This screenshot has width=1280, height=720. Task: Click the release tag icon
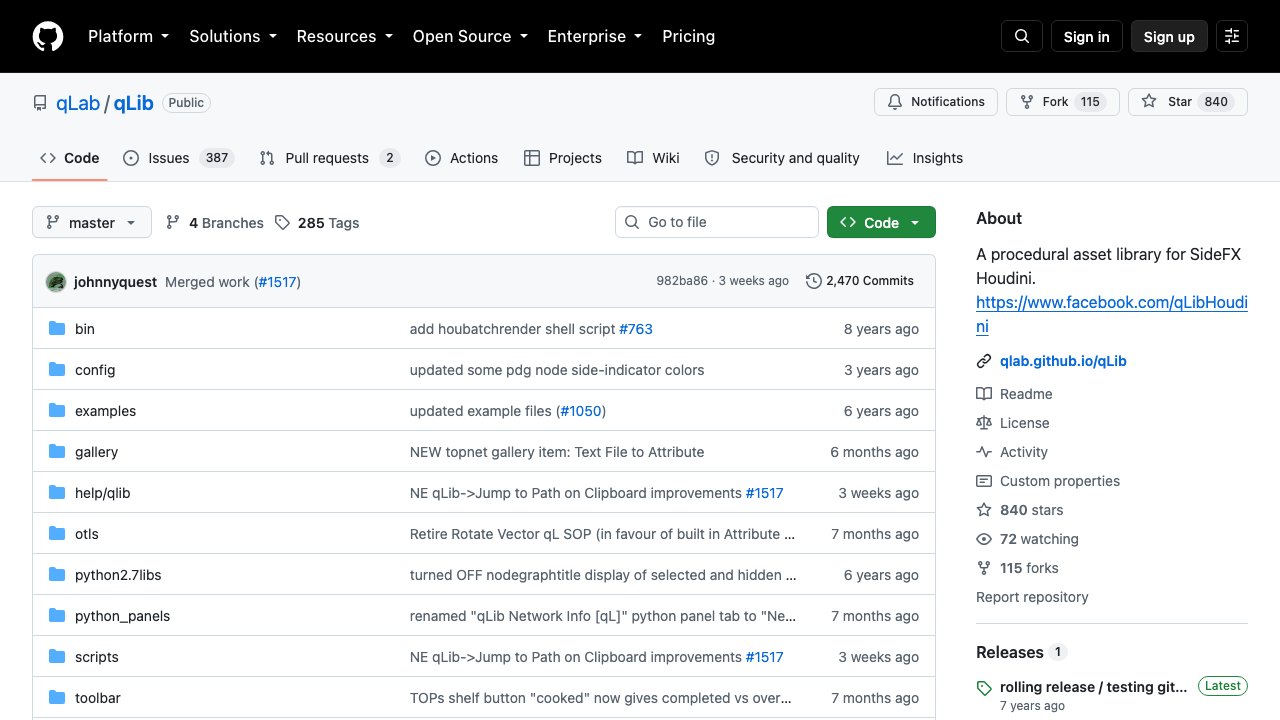pos(984,688)
